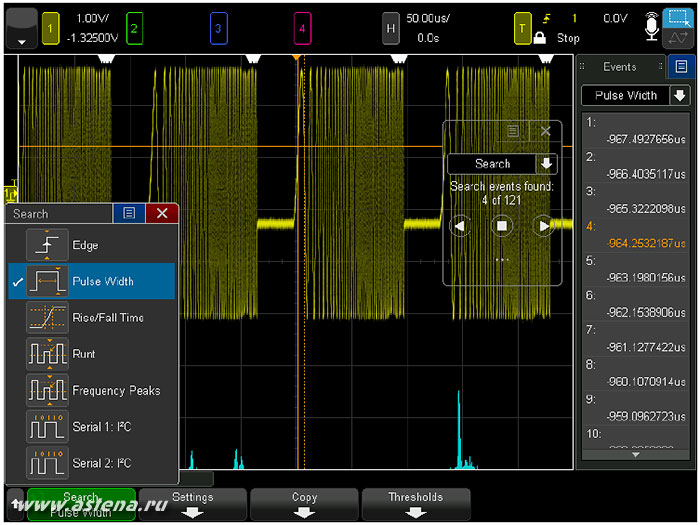Click the 0.0V trigger level value
Viewport: 700px width, 525px height.
tap(615, 18)
